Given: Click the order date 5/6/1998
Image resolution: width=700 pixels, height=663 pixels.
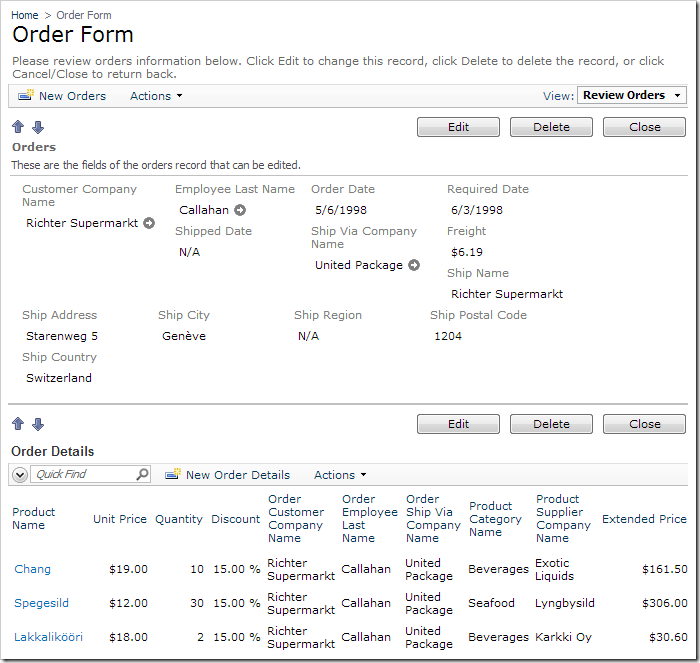Looking at the screenshot, I should [x=341, y=210].
